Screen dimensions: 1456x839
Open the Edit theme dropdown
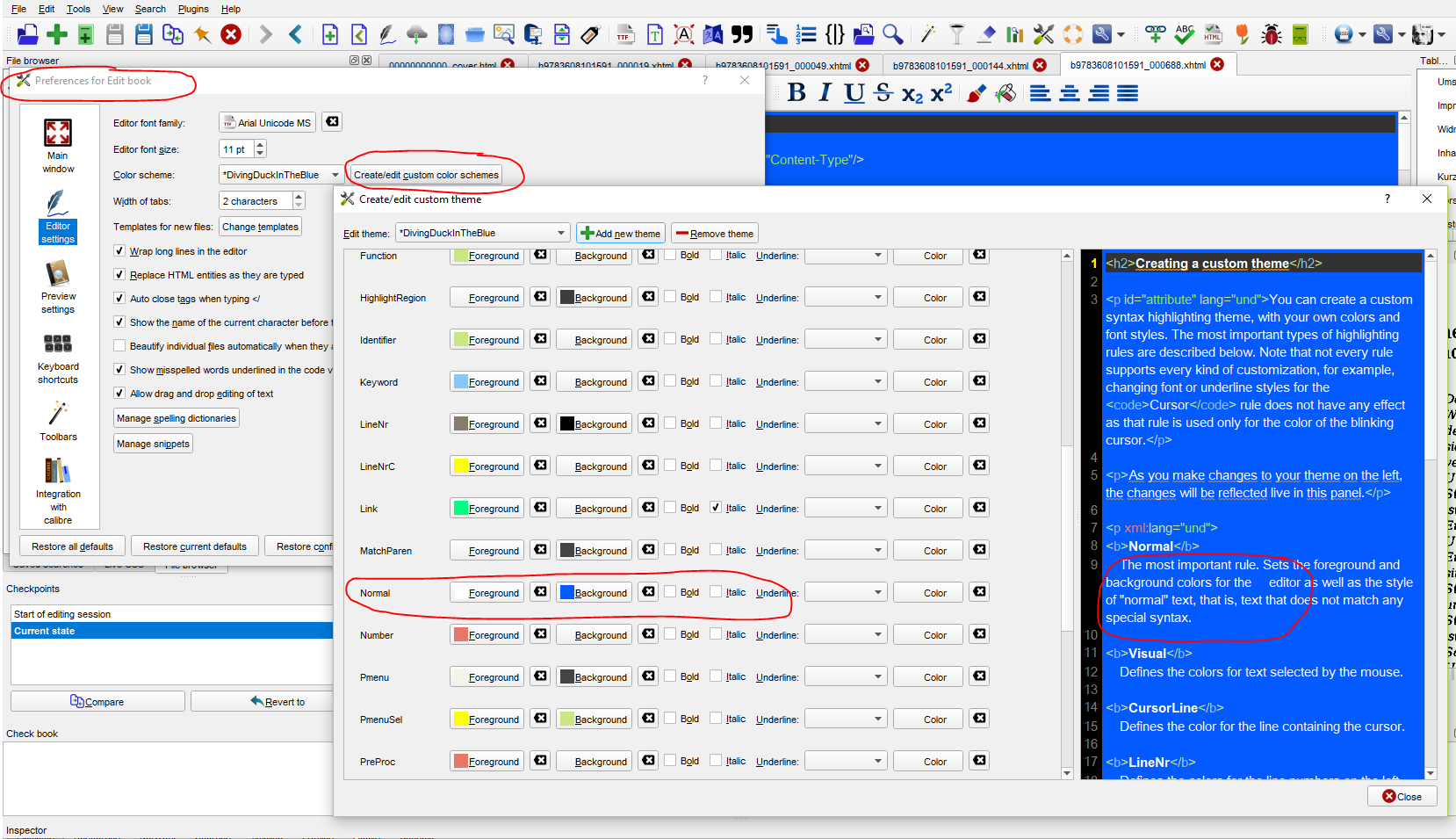482,233
